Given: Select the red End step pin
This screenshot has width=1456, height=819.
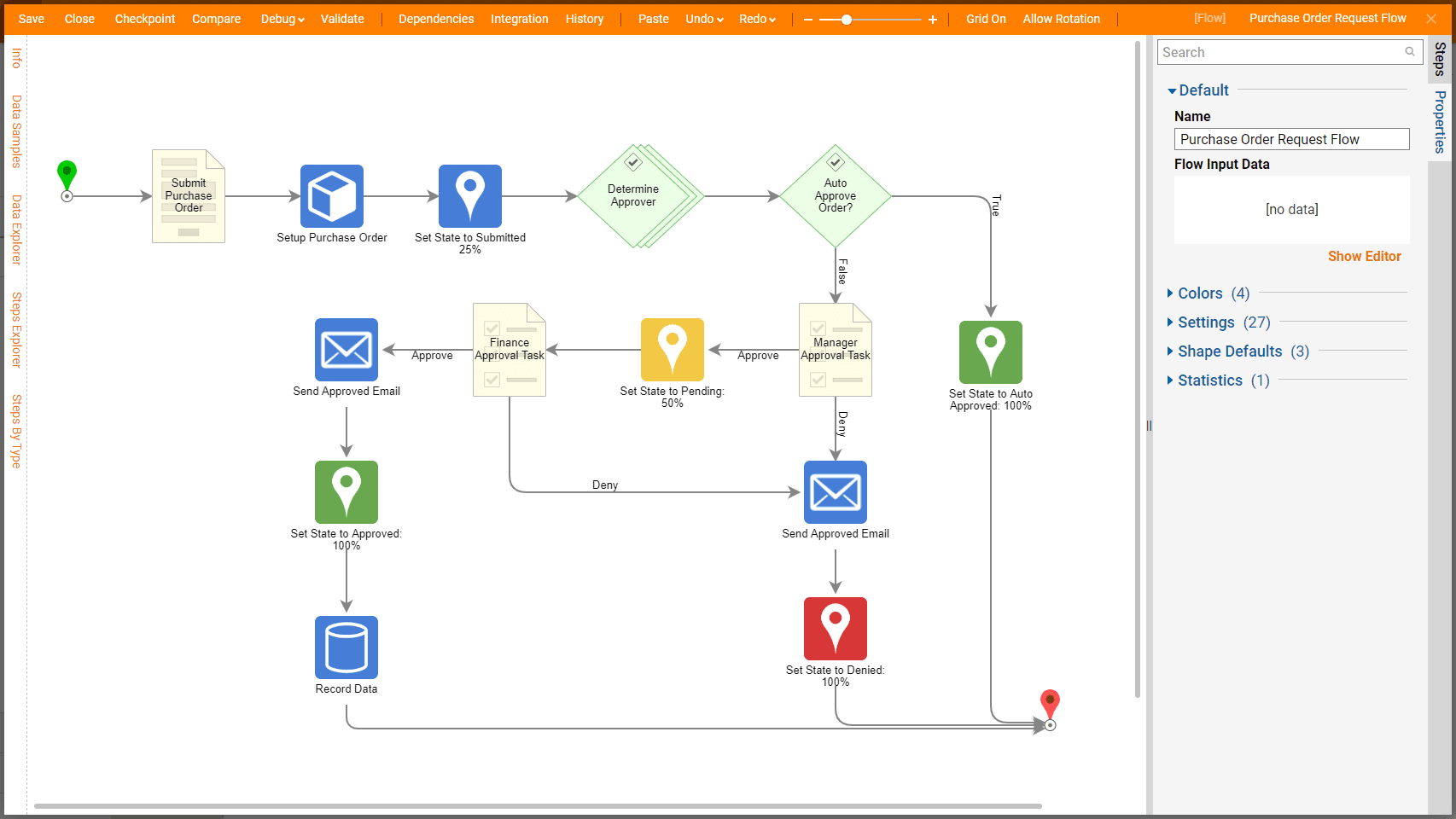Looking at the screenshot, I should point(1050,708).
